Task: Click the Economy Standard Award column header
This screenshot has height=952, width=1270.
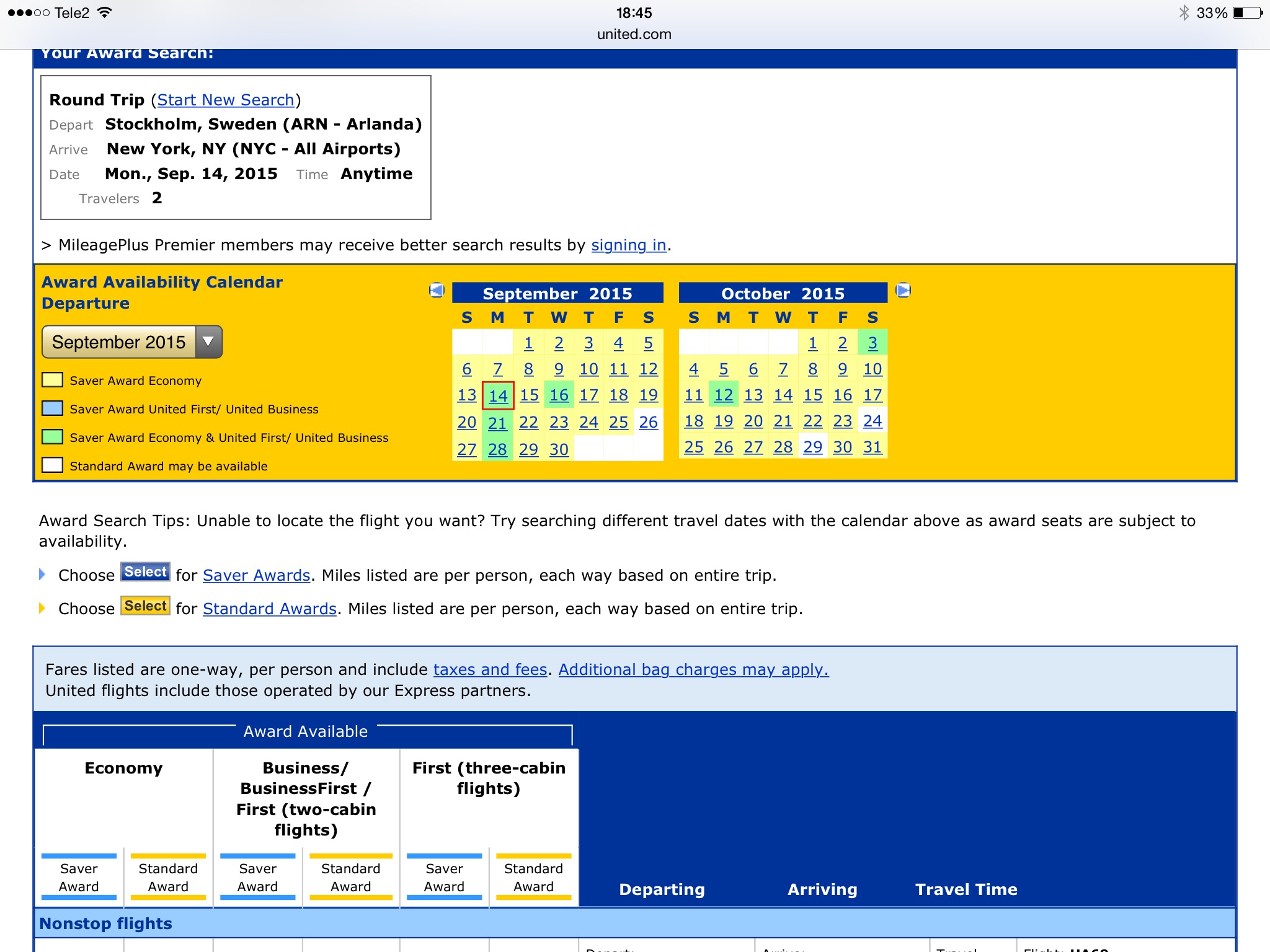Action: pos(168,878)
